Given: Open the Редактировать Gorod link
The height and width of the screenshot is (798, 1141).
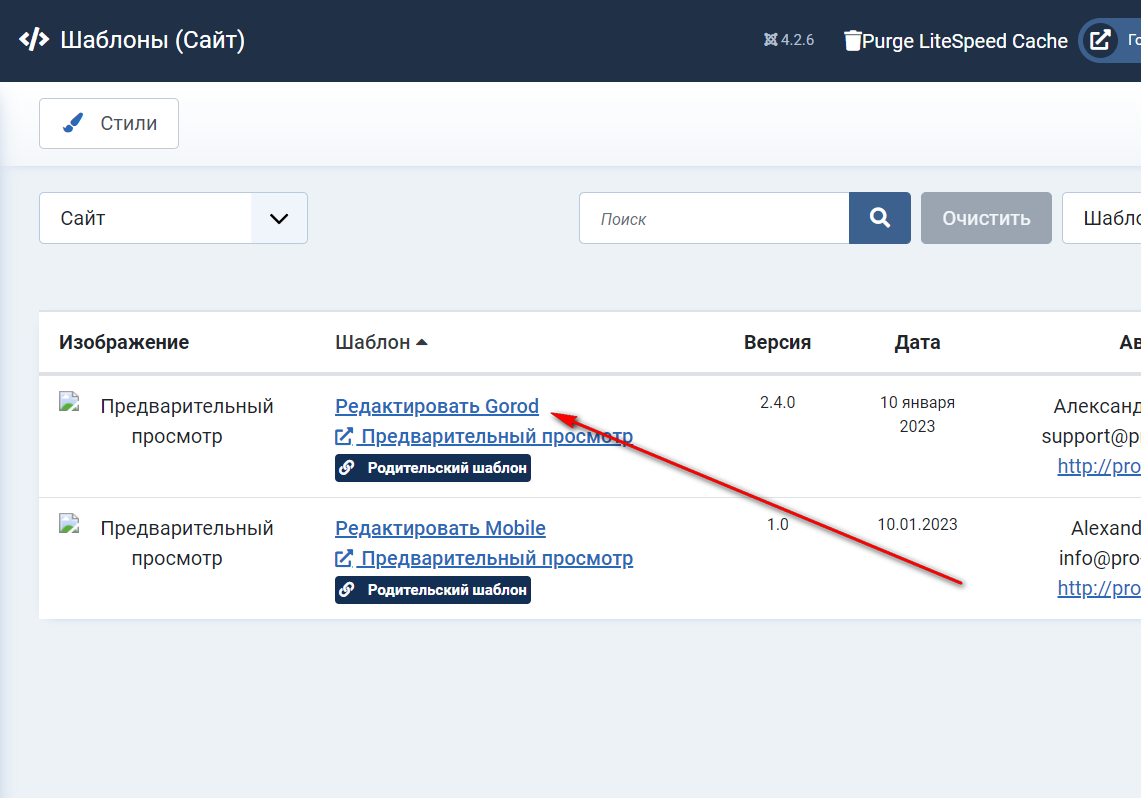Looking at the screenshot, I should click(x=437, y=406).
